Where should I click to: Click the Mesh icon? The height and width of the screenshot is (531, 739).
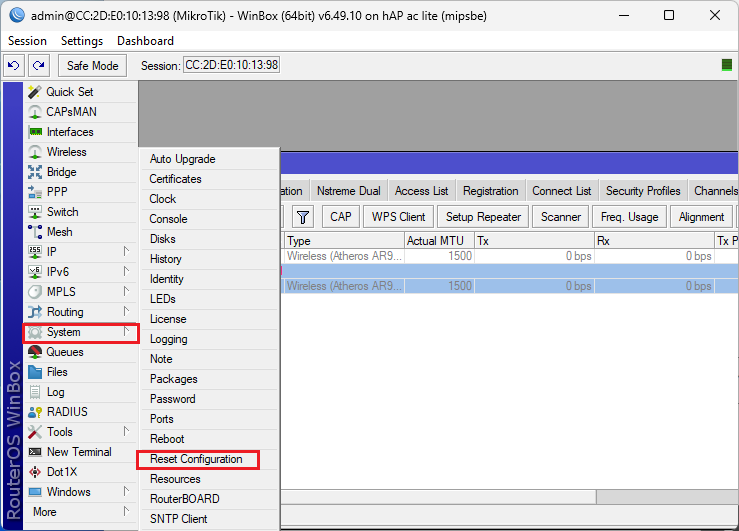35,232
